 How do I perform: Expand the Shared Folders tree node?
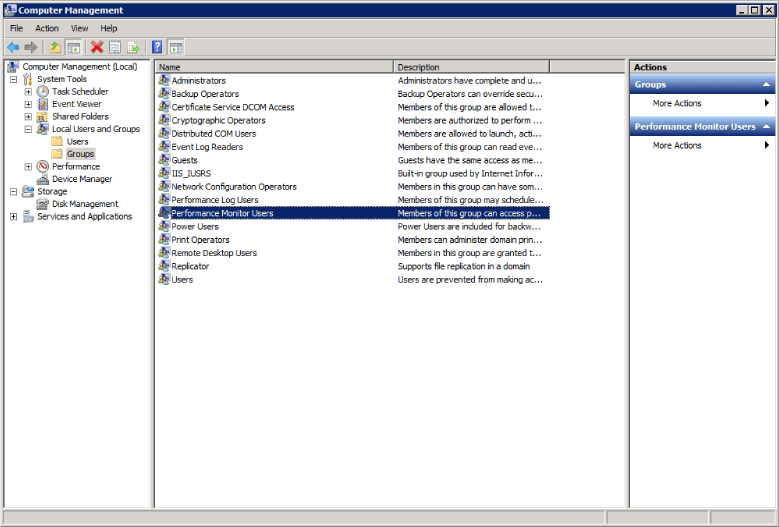point(28,116)
